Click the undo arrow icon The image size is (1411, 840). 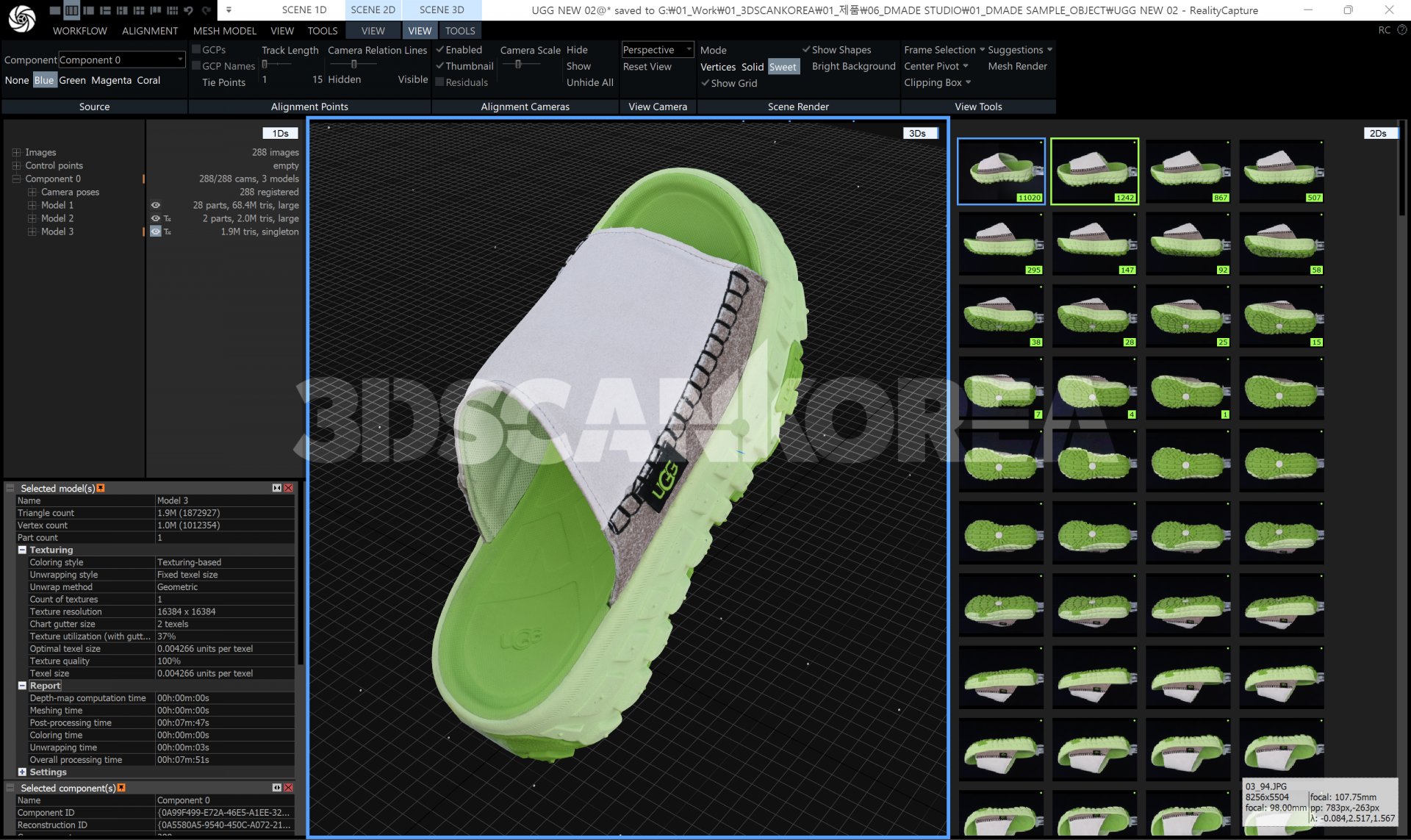[x=189, y=10]
